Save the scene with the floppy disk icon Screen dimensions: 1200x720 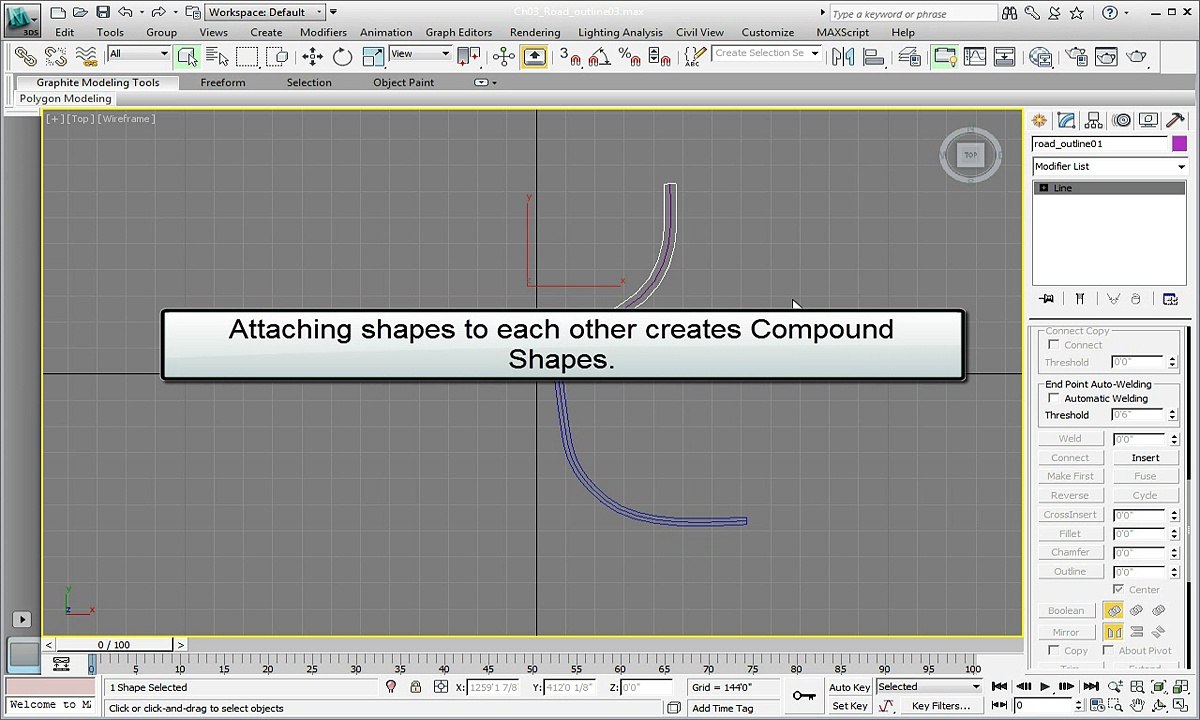103,12
